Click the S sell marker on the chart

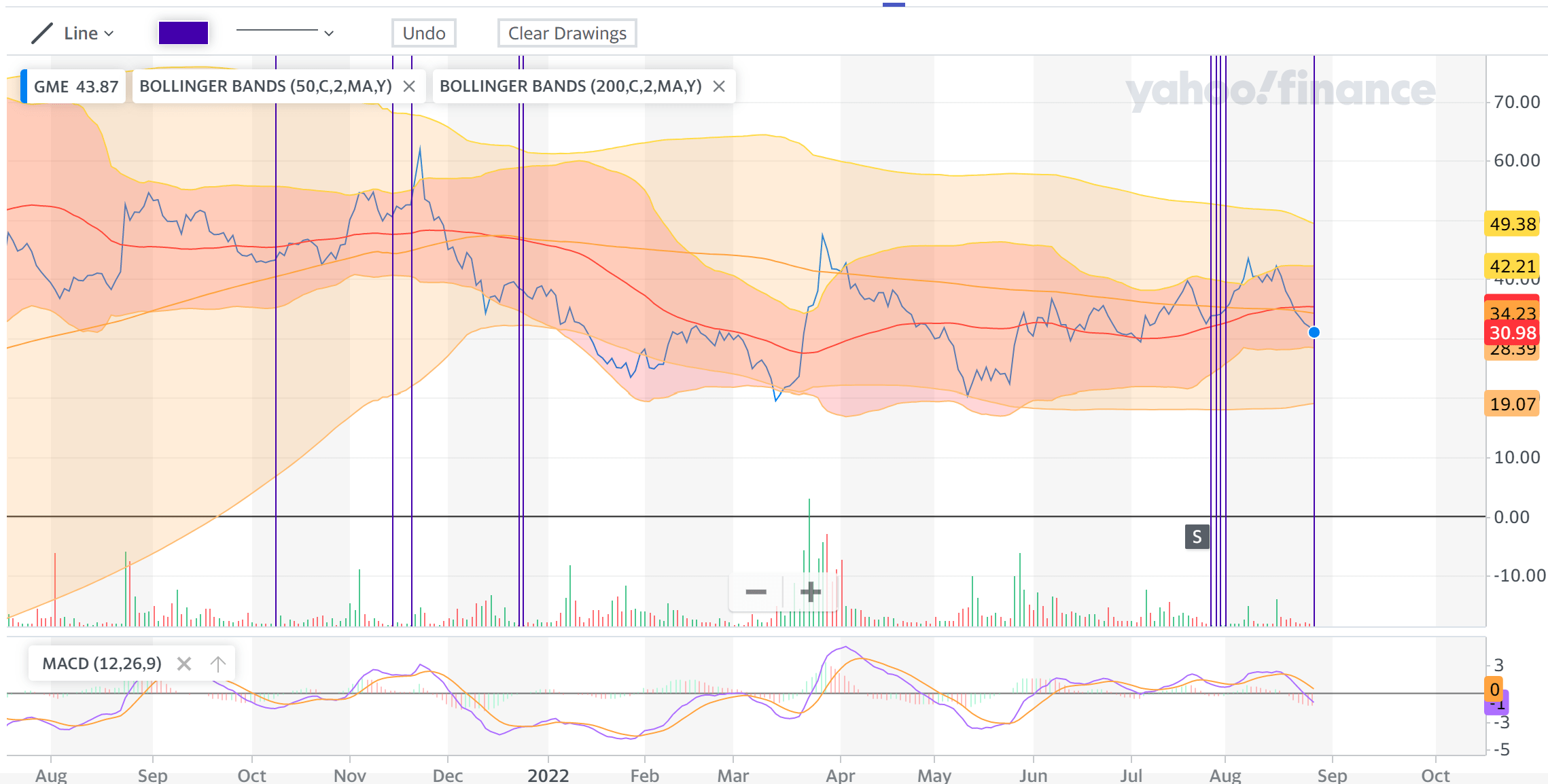[1197, 536]
